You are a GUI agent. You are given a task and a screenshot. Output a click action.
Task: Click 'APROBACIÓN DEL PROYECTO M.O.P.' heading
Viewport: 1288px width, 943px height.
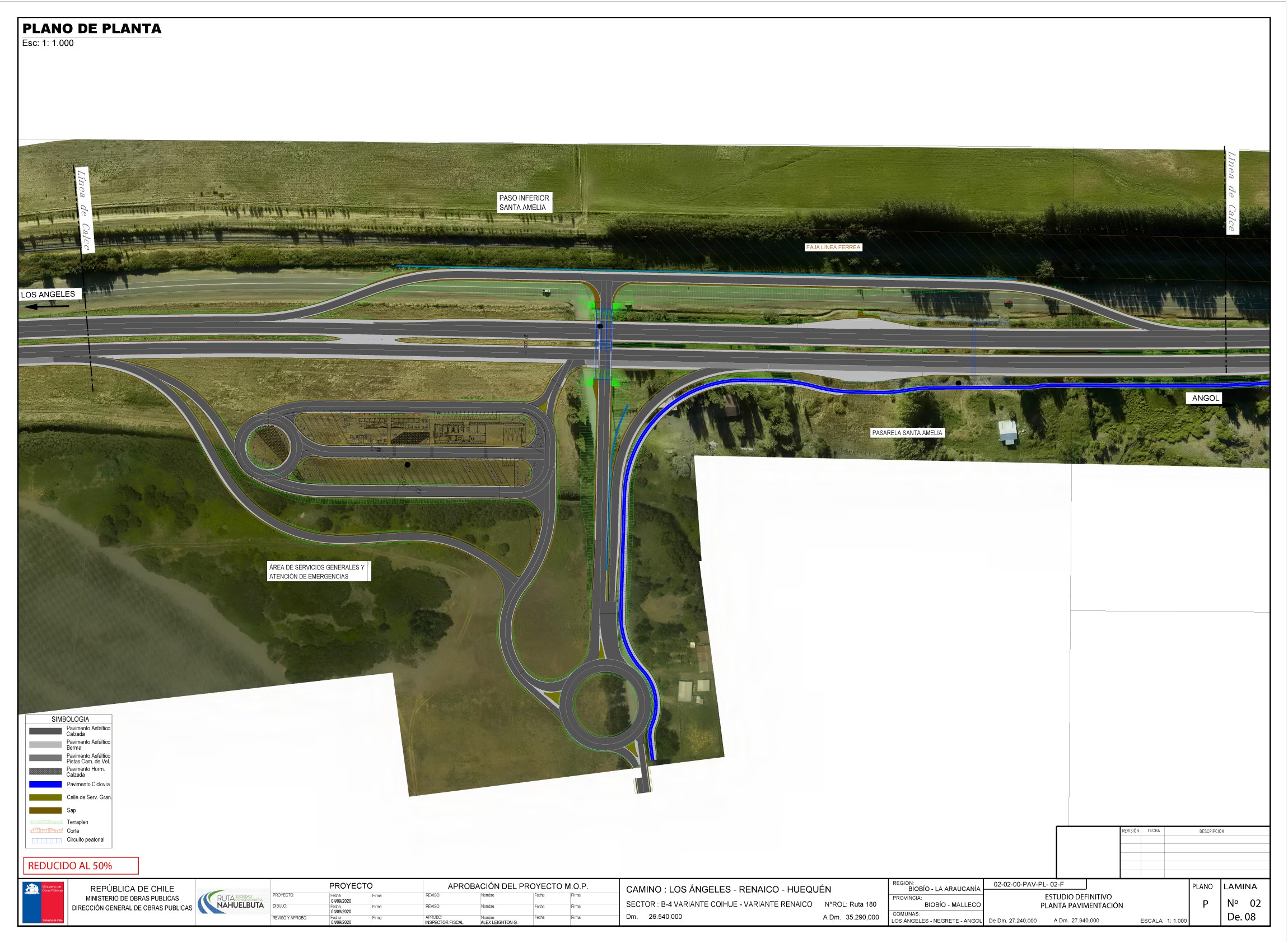[518, 886]
